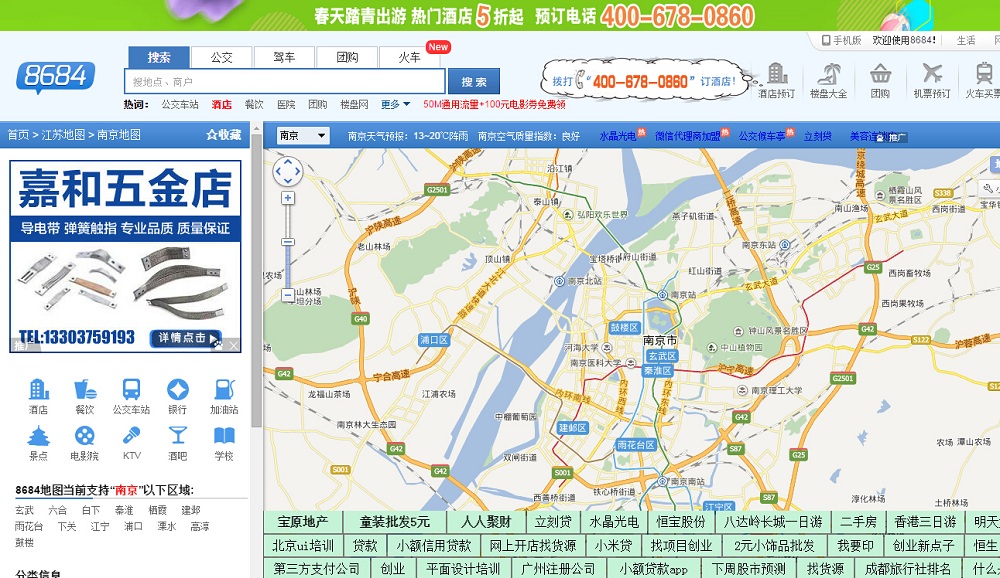The width and height of the screenshot is (1000, 578).
Task: Click the 鼓楼区 label on map
Action: [x=624, y=327]
